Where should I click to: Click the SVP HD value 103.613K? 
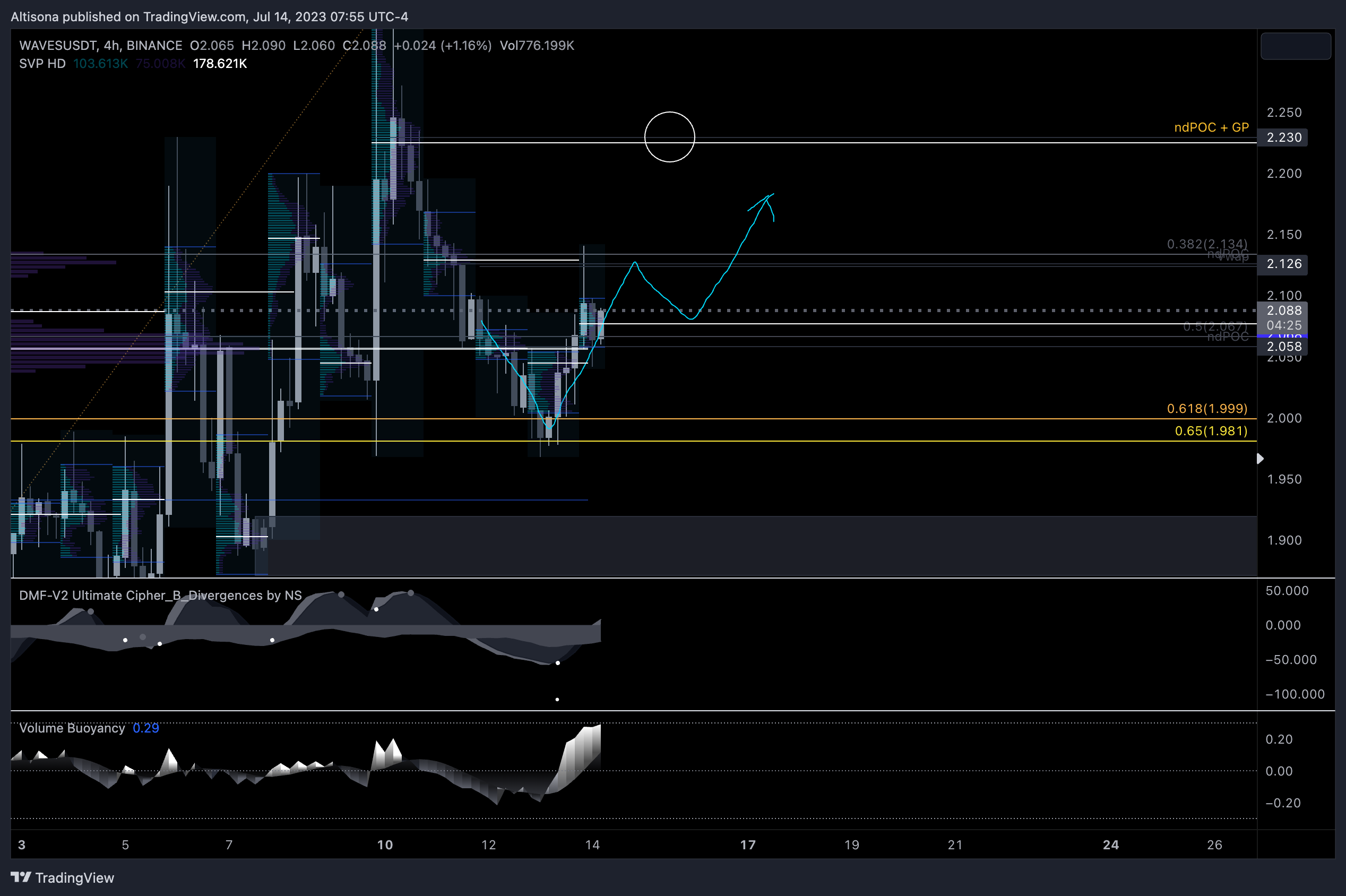(100, 63)
